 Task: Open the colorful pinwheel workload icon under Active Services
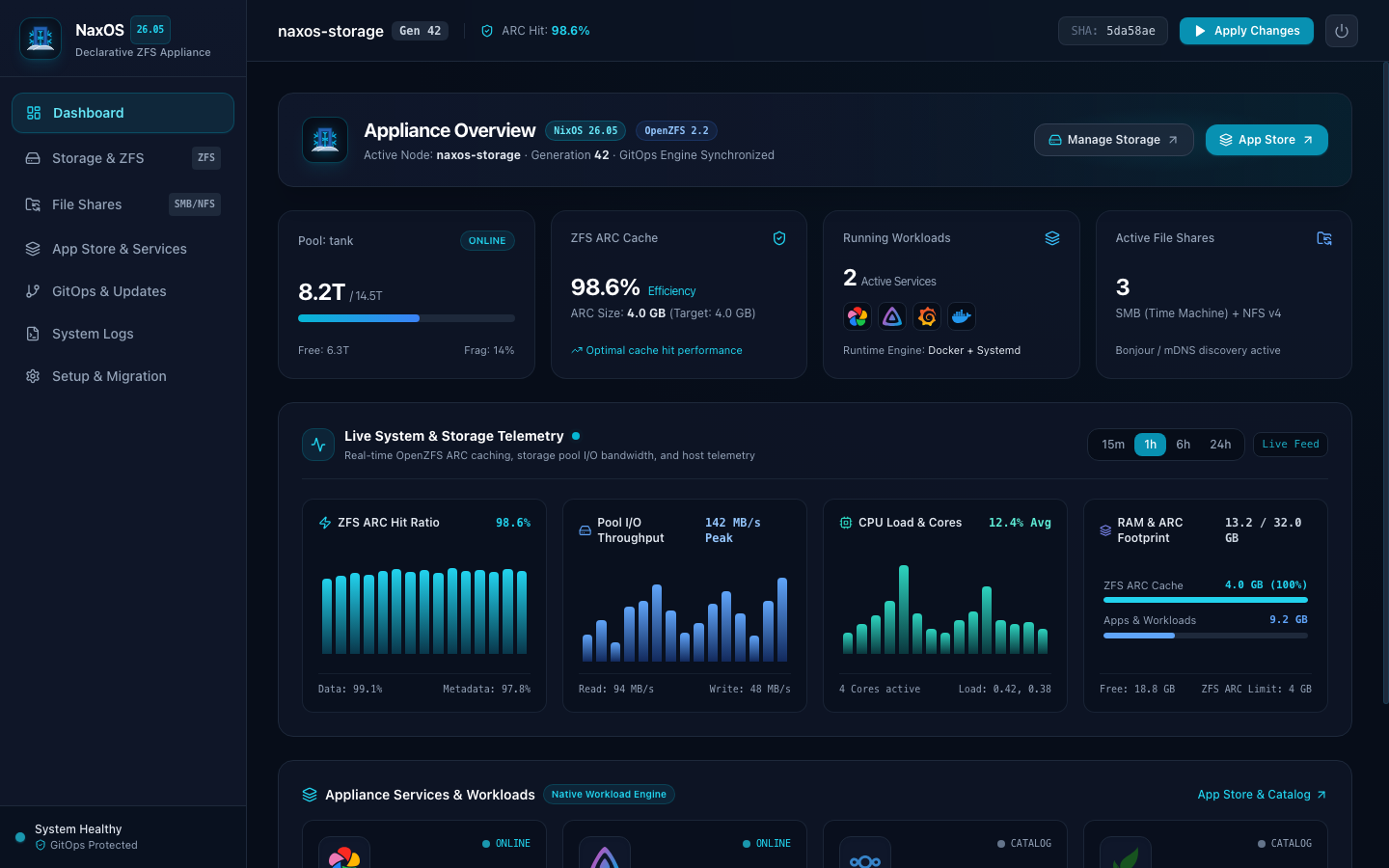pos(858,316)
